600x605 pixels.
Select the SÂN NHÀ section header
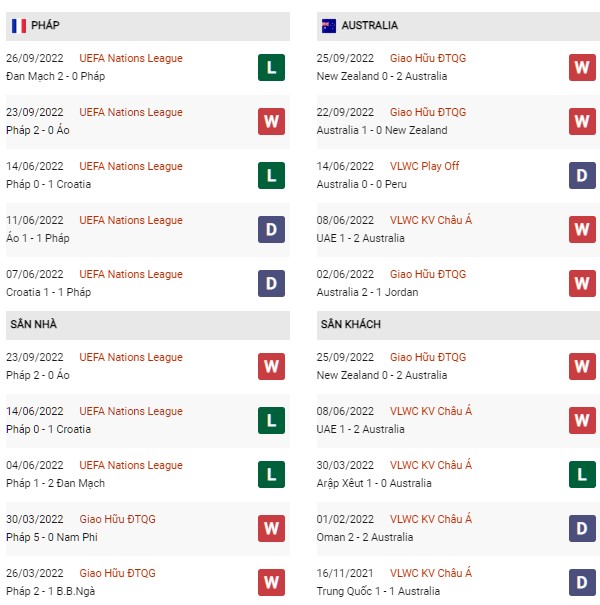[x=148, y=325]
